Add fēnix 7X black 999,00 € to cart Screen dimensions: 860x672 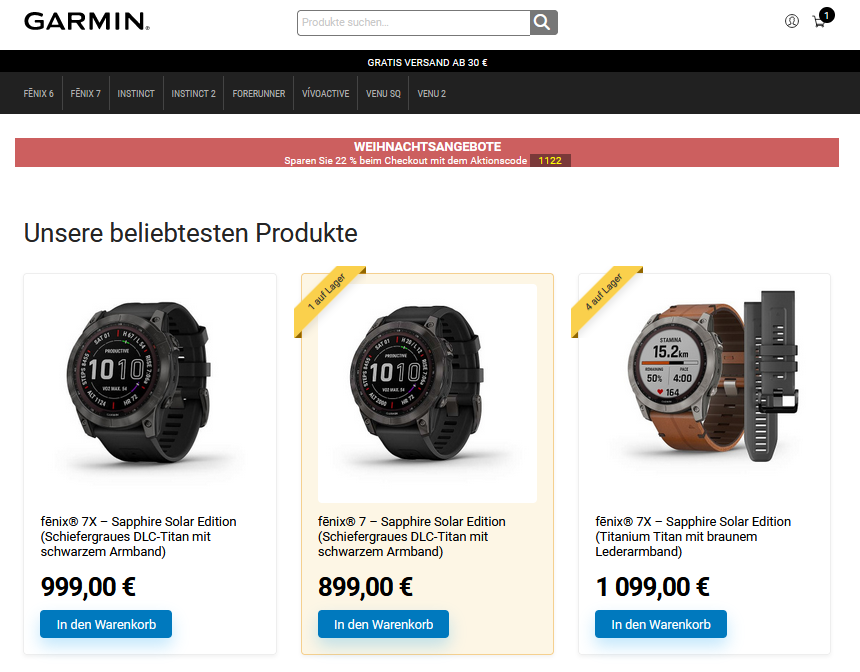click(106, 624)
